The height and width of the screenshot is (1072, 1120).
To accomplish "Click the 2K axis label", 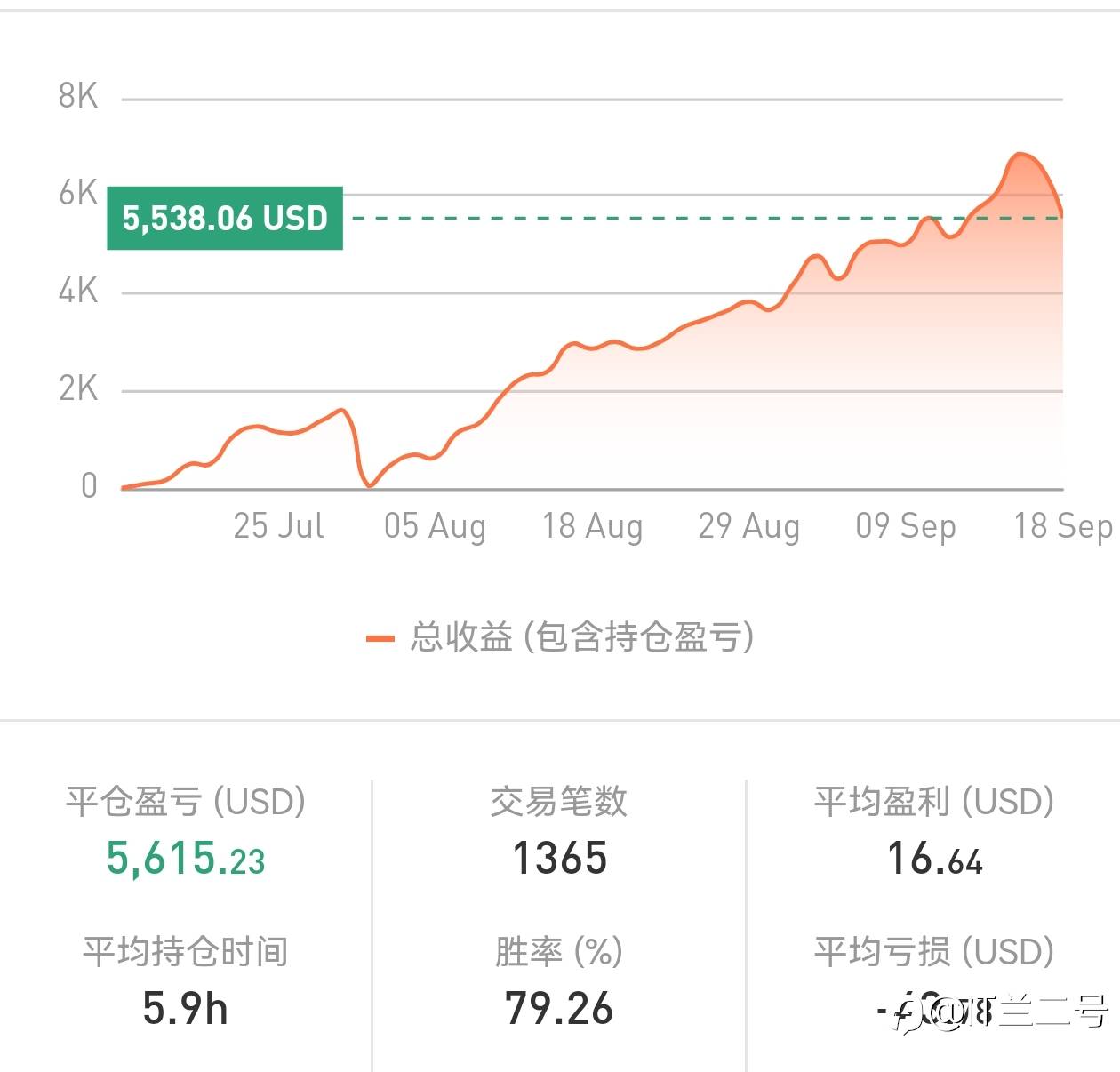I will [78, 388].
